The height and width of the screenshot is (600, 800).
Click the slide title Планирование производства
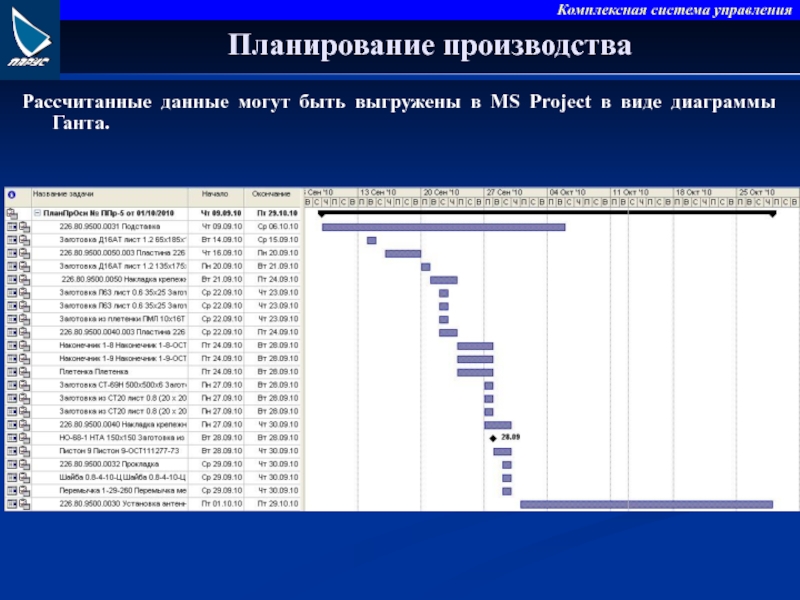coord(430,45)
